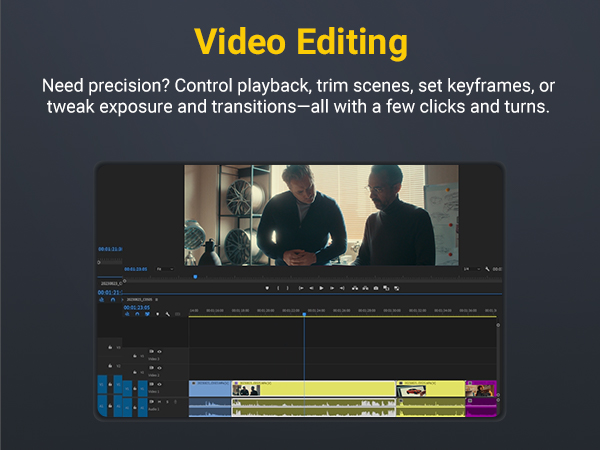The height and width of the screenshot is (450, 600).
Task: Click the Video Editing heading
Action: tap(301, 42)
